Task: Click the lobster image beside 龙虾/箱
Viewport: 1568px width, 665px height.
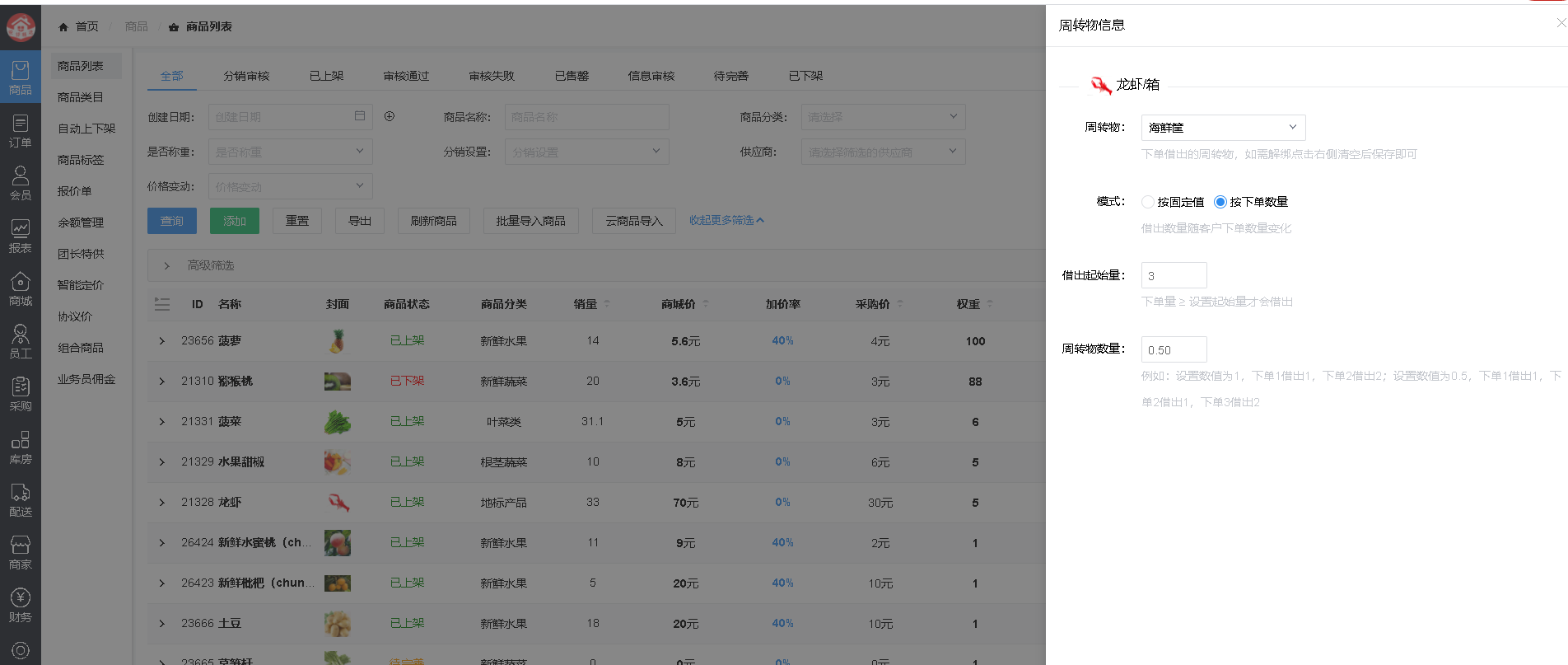Action: click(x=1101, y=84)
